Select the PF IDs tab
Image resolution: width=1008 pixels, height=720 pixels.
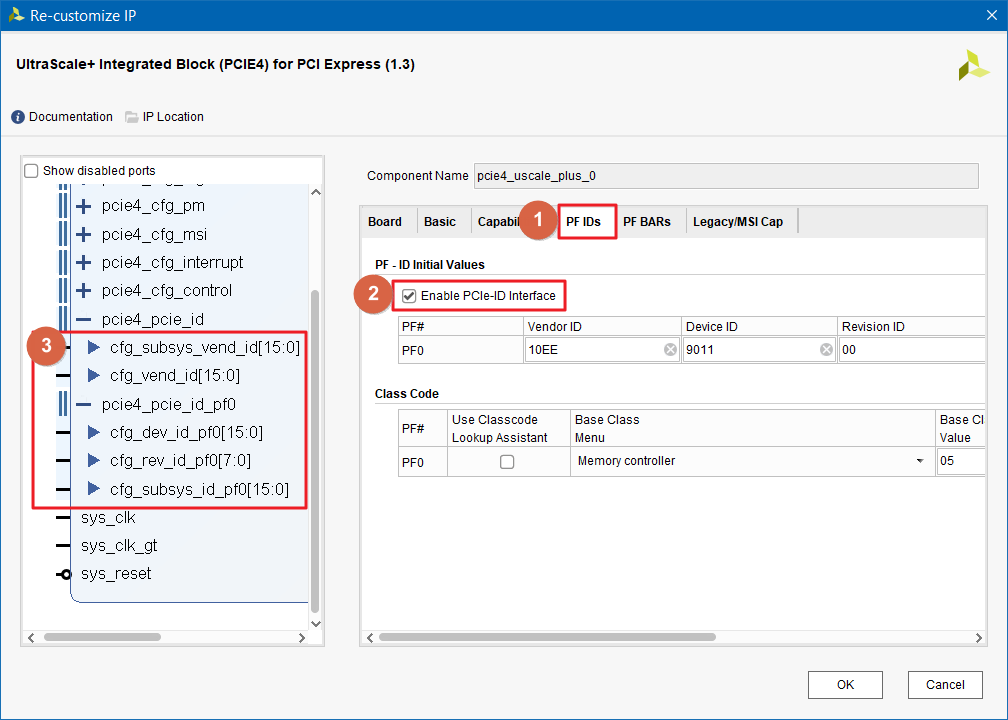click(x=584, y=222)
